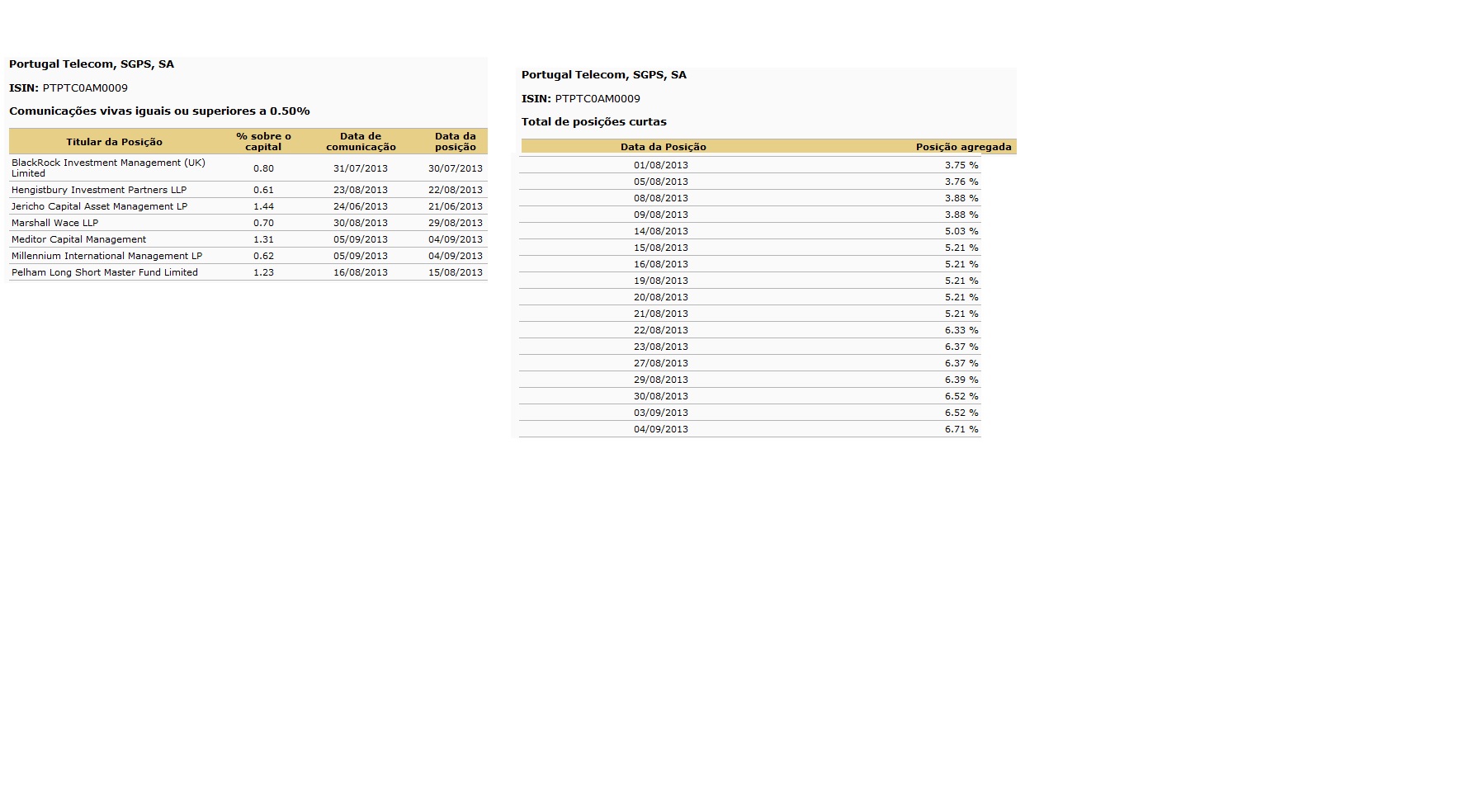This screenshot has height=812, width=1469.
Task: Click the '% sobre o capital' column header
Action: [x=263, y=142]
